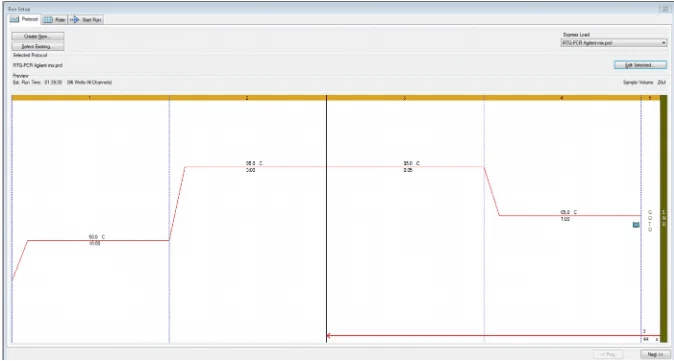The height and width of the screenshot is (361, 674).
Task: Click the olive END bar
Action: [663, 218]
